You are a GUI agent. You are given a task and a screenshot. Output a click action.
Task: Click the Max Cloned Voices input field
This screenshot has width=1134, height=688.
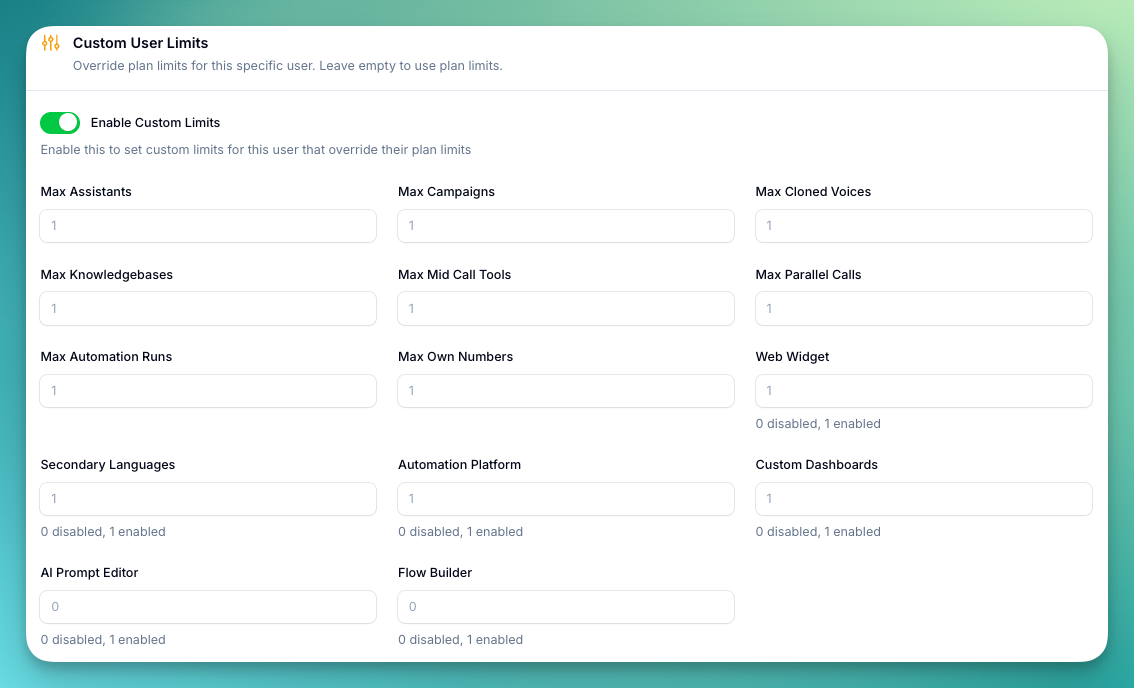click(923, 226)
